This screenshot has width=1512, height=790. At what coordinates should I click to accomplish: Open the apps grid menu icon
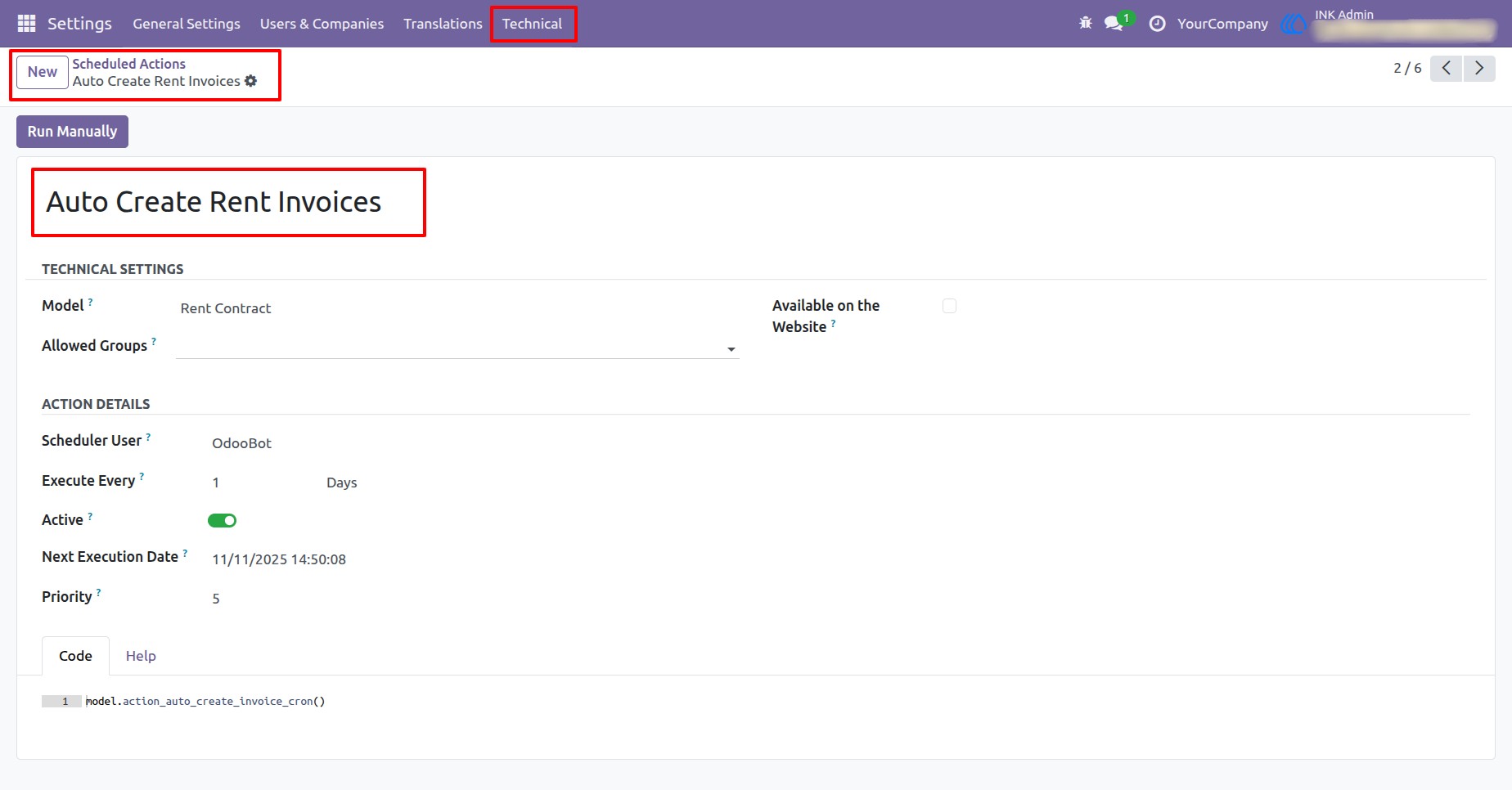[x=26, y=24]
